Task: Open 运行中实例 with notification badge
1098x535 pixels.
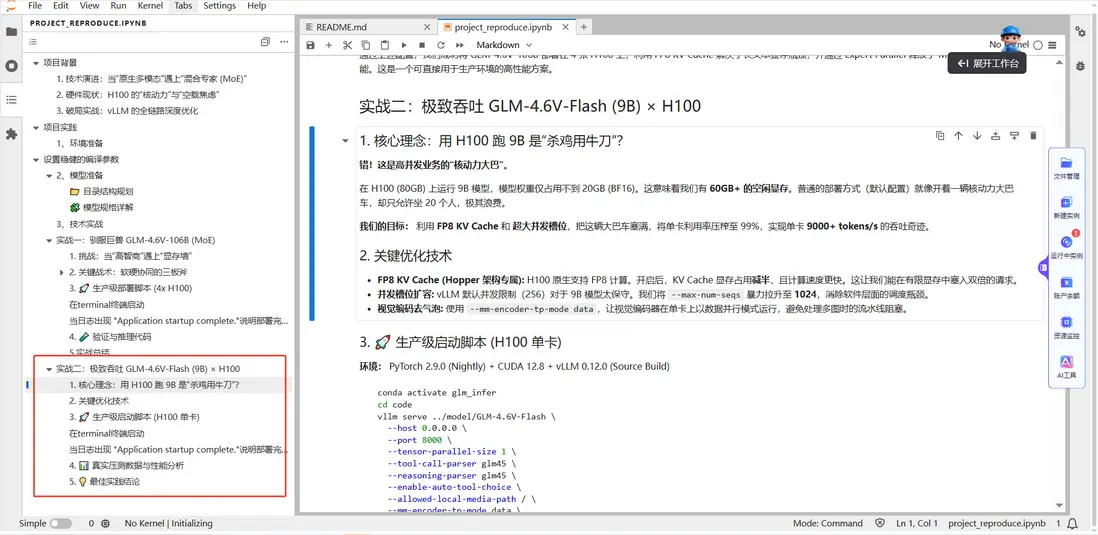Action: click(1066, 246)
